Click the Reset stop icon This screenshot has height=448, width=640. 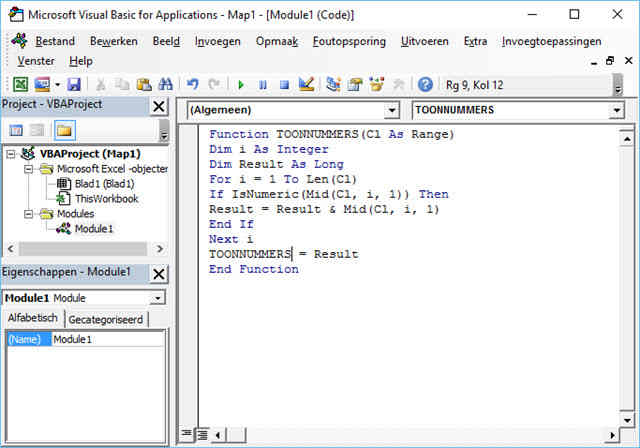[x=284, y=85]
